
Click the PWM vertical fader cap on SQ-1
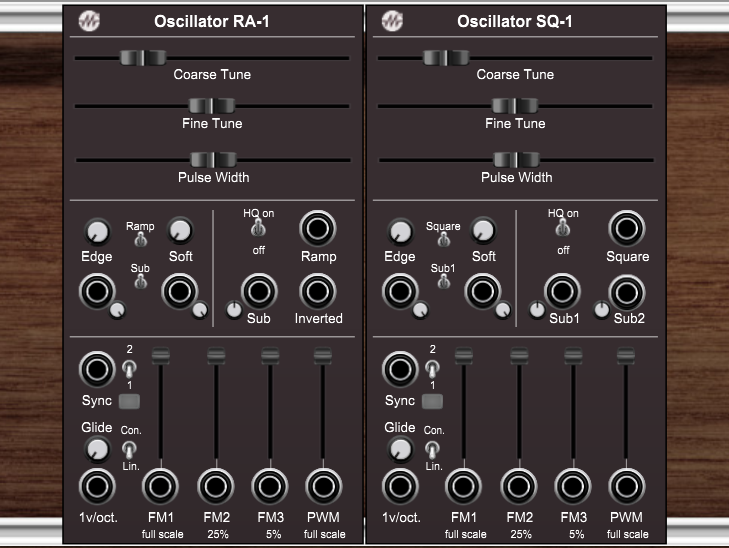click(x=626, y=356)
